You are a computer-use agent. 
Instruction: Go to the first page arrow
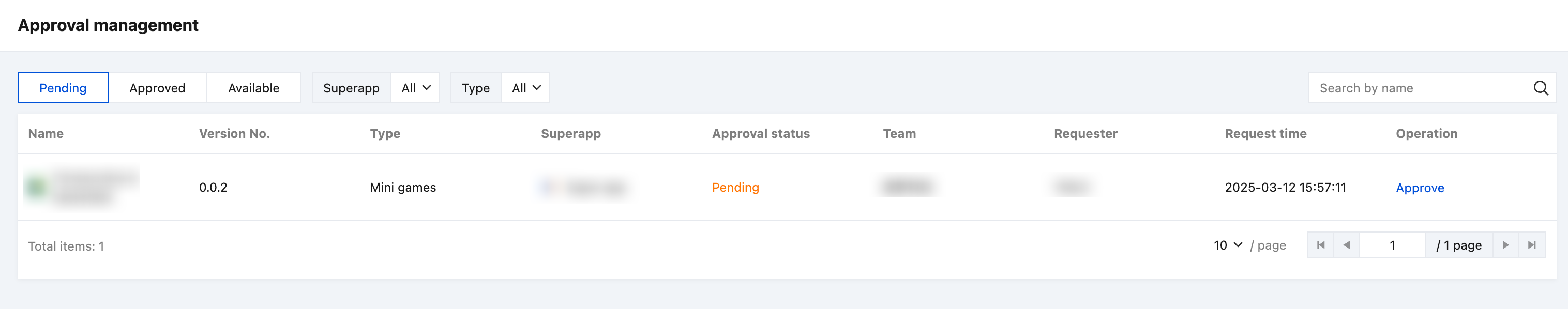(1320, 245)
